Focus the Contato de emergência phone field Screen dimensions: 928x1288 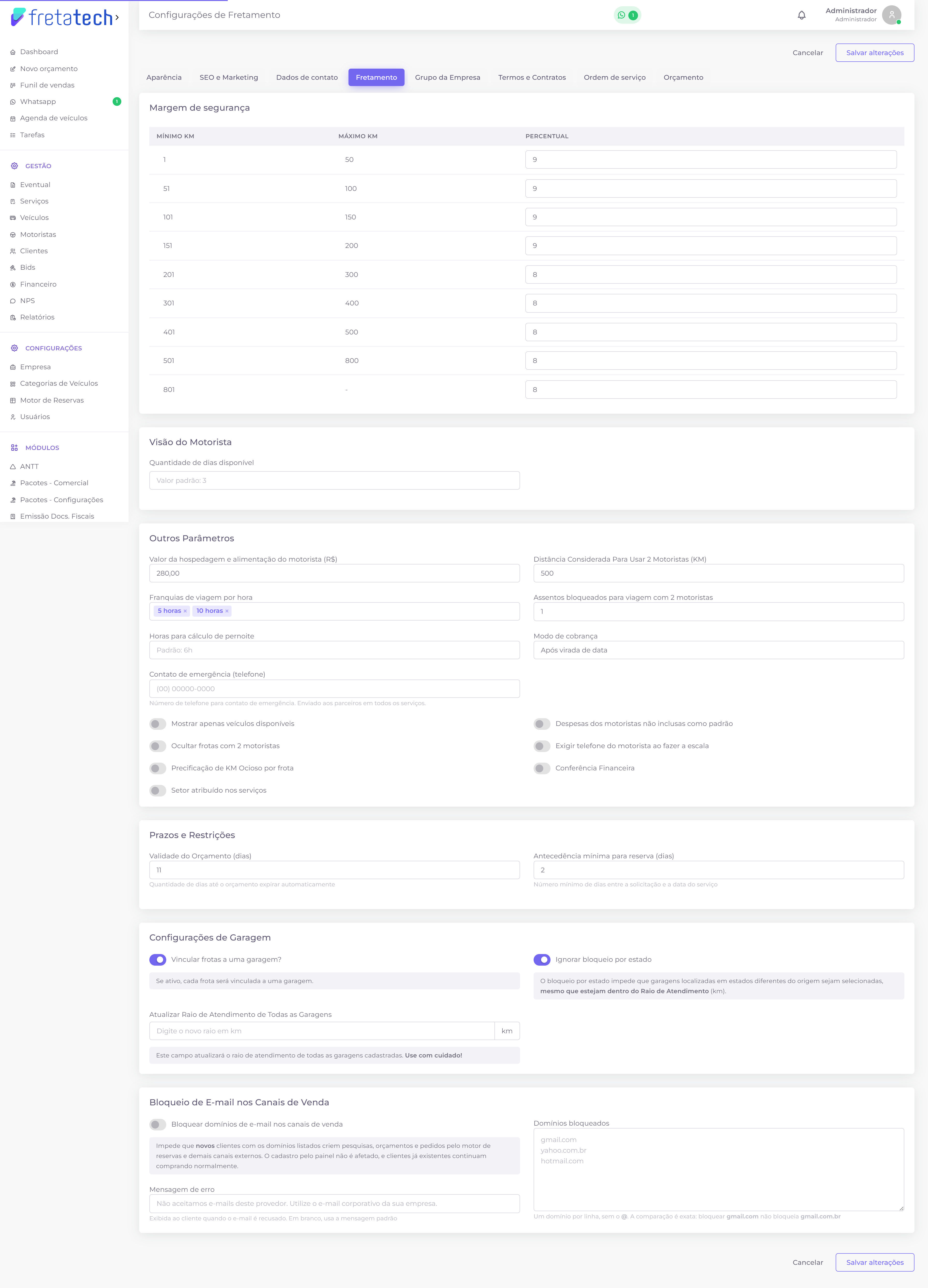tap(334, 689)
